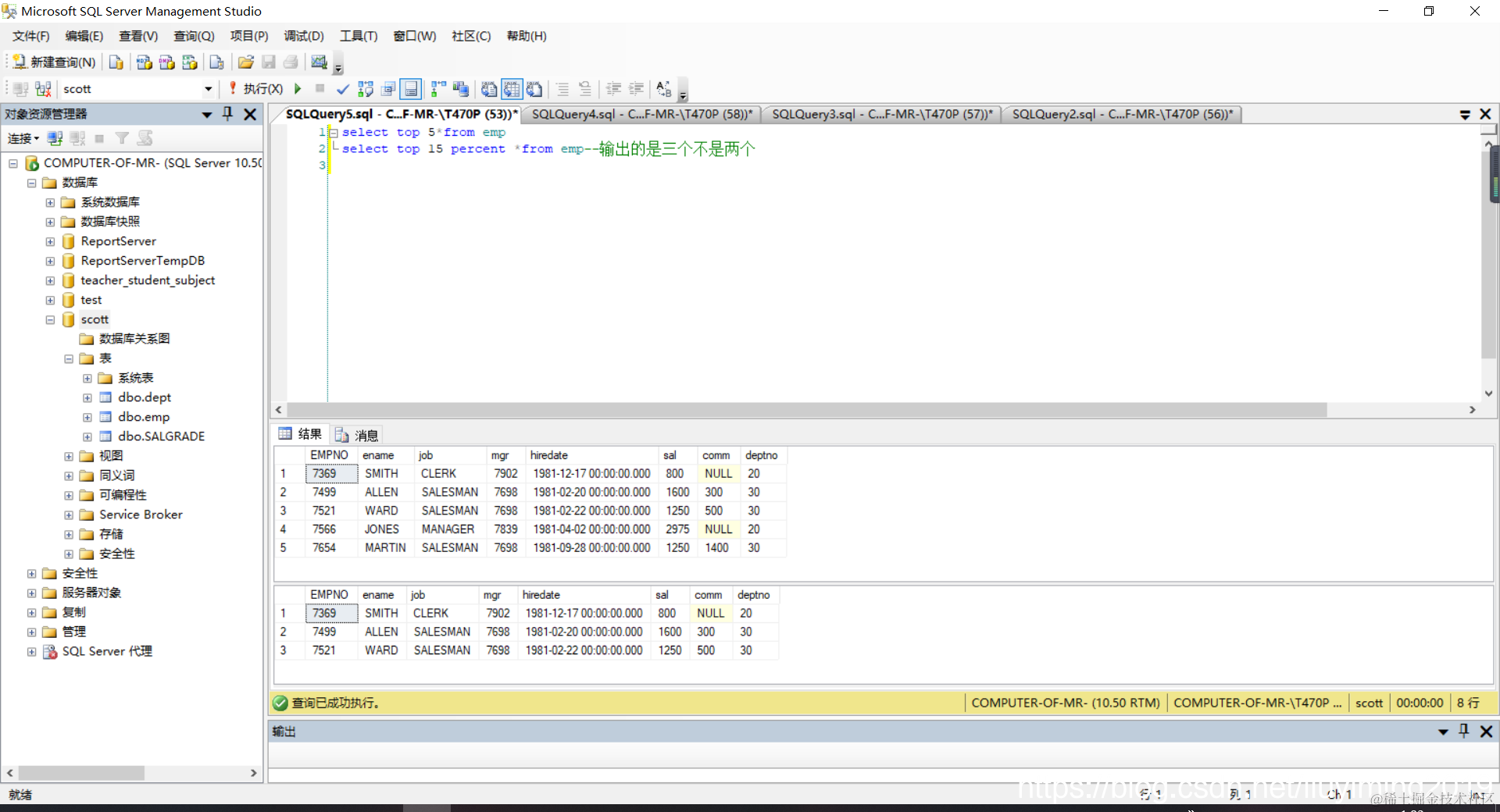Open the Query Options icon
The width and height of the screenshot is (1500, 812).
pyautogui.click(x=387, y=89)
